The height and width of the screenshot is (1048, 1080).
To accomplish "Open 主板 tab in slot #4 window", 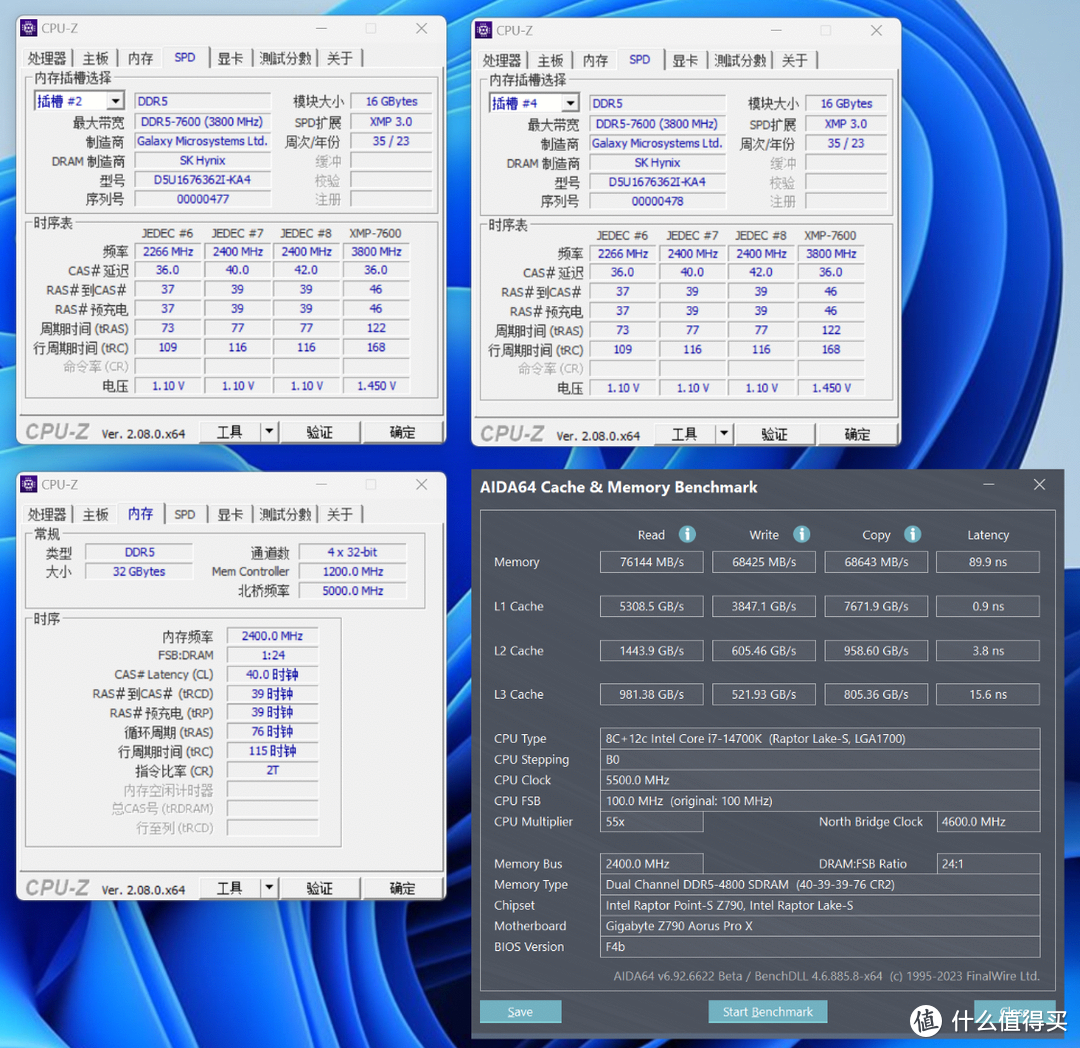I will (x=550, y=61).
